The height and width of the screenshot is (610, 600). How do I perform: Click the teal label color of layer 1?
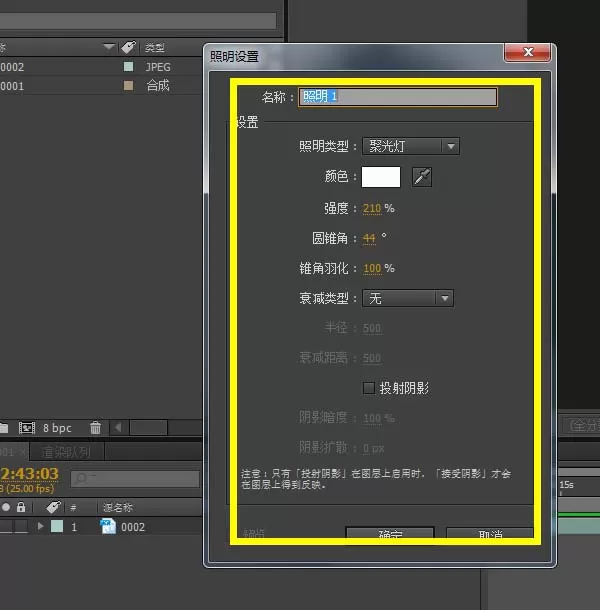pos(57,526)
